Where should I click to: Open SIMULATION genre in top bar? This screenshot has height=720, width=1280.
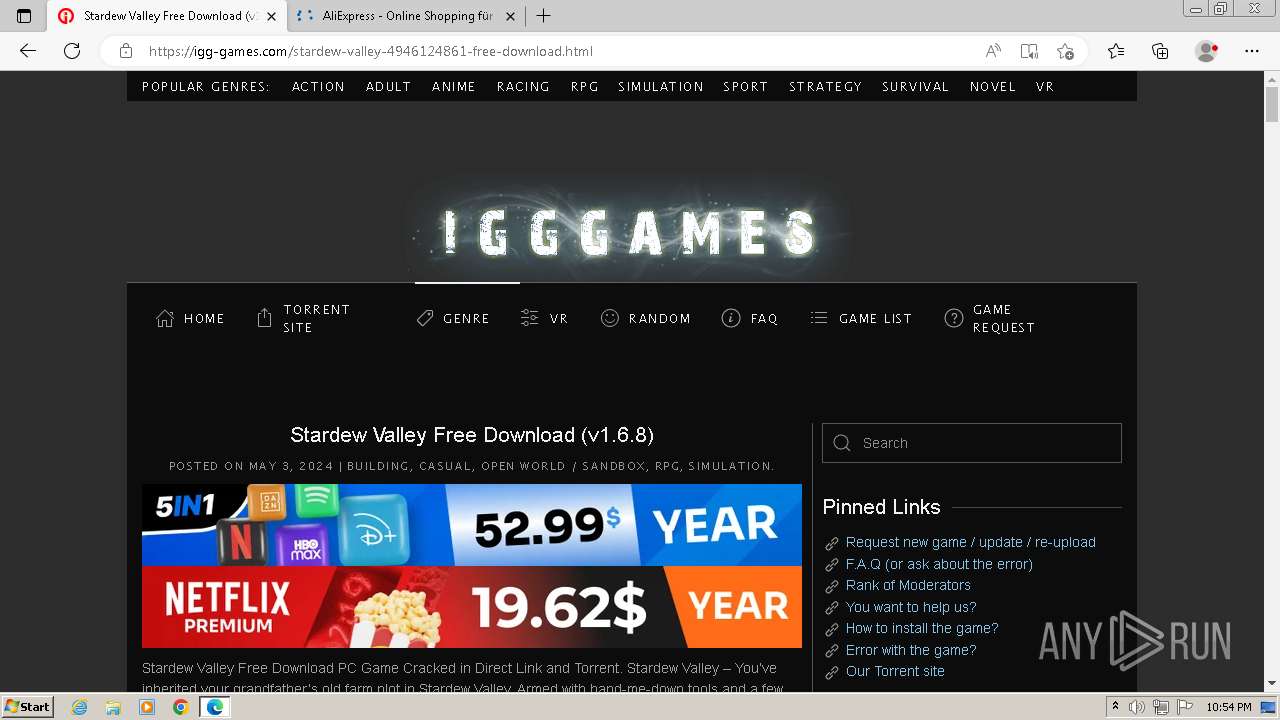point(661,87)
